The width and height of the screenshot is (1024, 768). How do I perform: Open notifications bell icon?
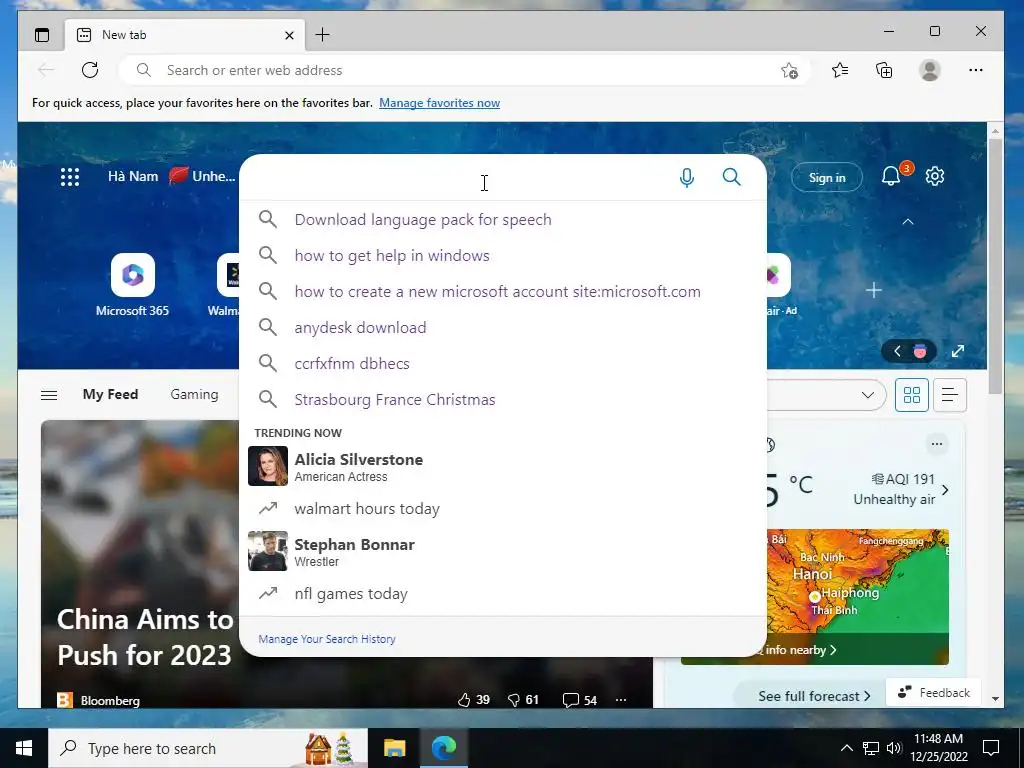tap(891, 176)
